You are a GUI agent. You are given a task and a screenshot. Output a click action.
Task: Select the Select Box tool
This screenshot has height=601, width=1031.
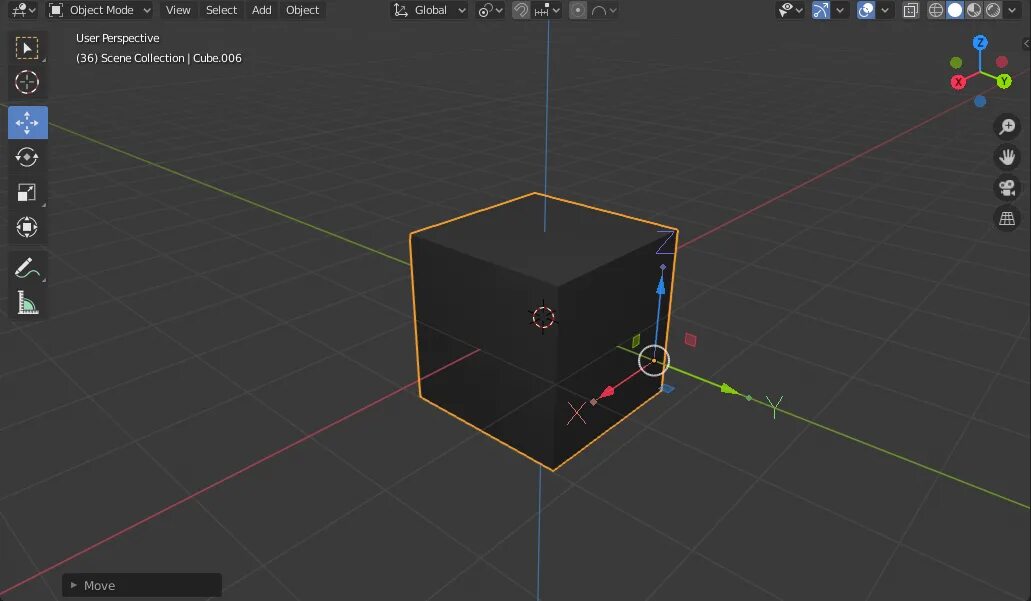point(27,48)
